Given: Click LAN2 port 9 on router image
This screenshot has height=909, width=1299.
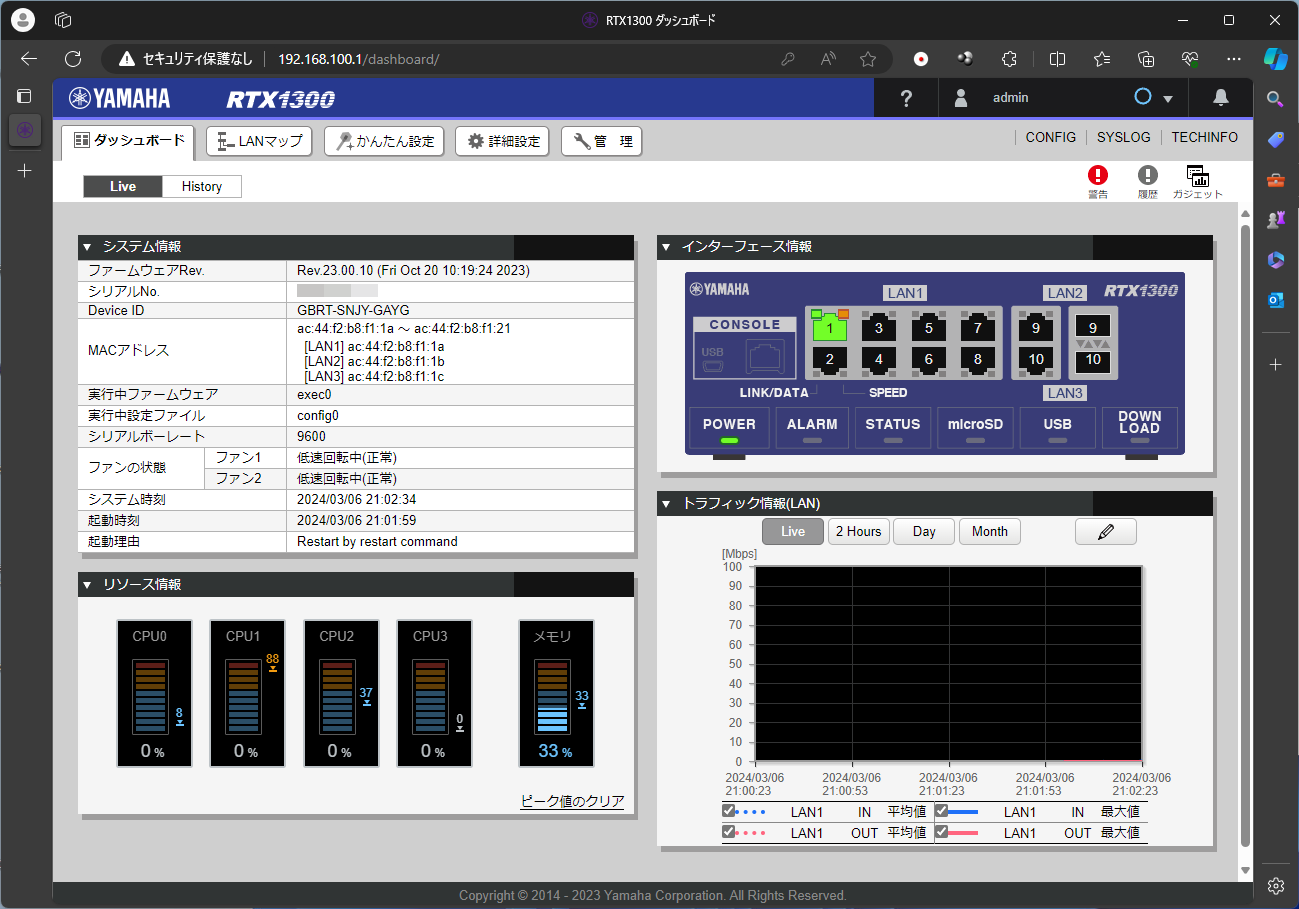Looking at the screenshot, I should (1035, 327).
